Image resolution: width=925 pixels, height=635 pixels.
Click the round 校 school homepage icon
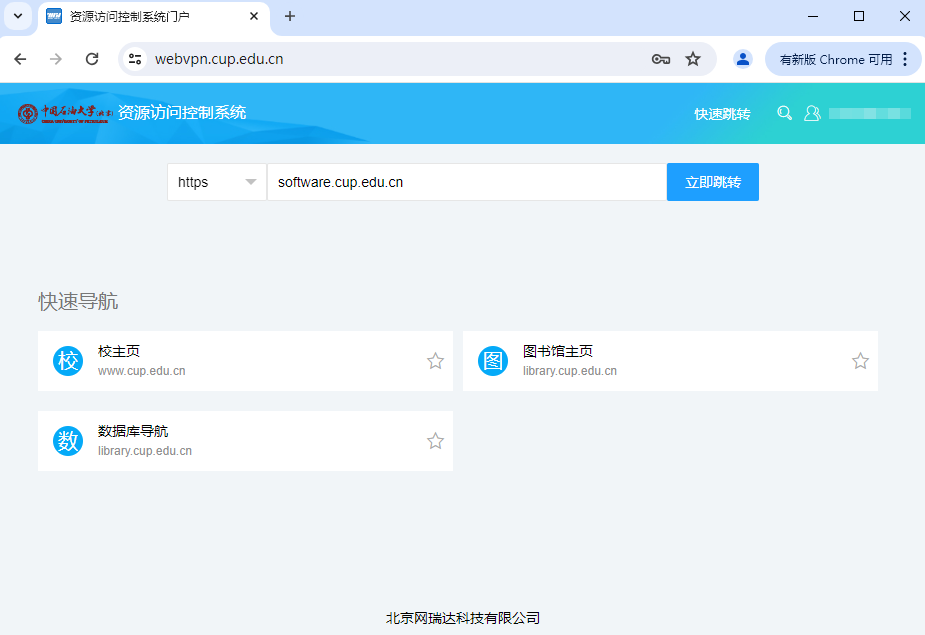[68, 361]
